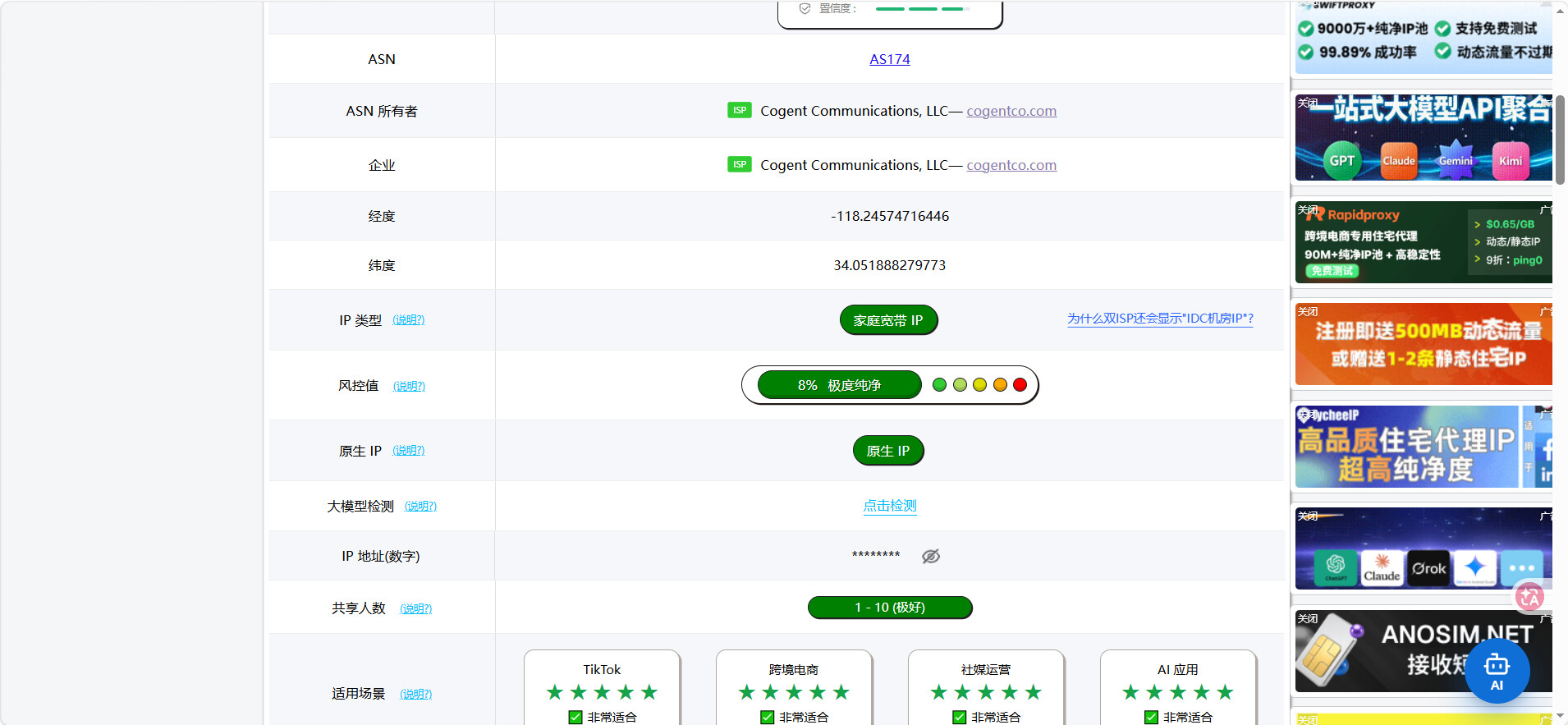
Task: Click the Claude icon in the API聚合 ad
Action: point(1399,160)
